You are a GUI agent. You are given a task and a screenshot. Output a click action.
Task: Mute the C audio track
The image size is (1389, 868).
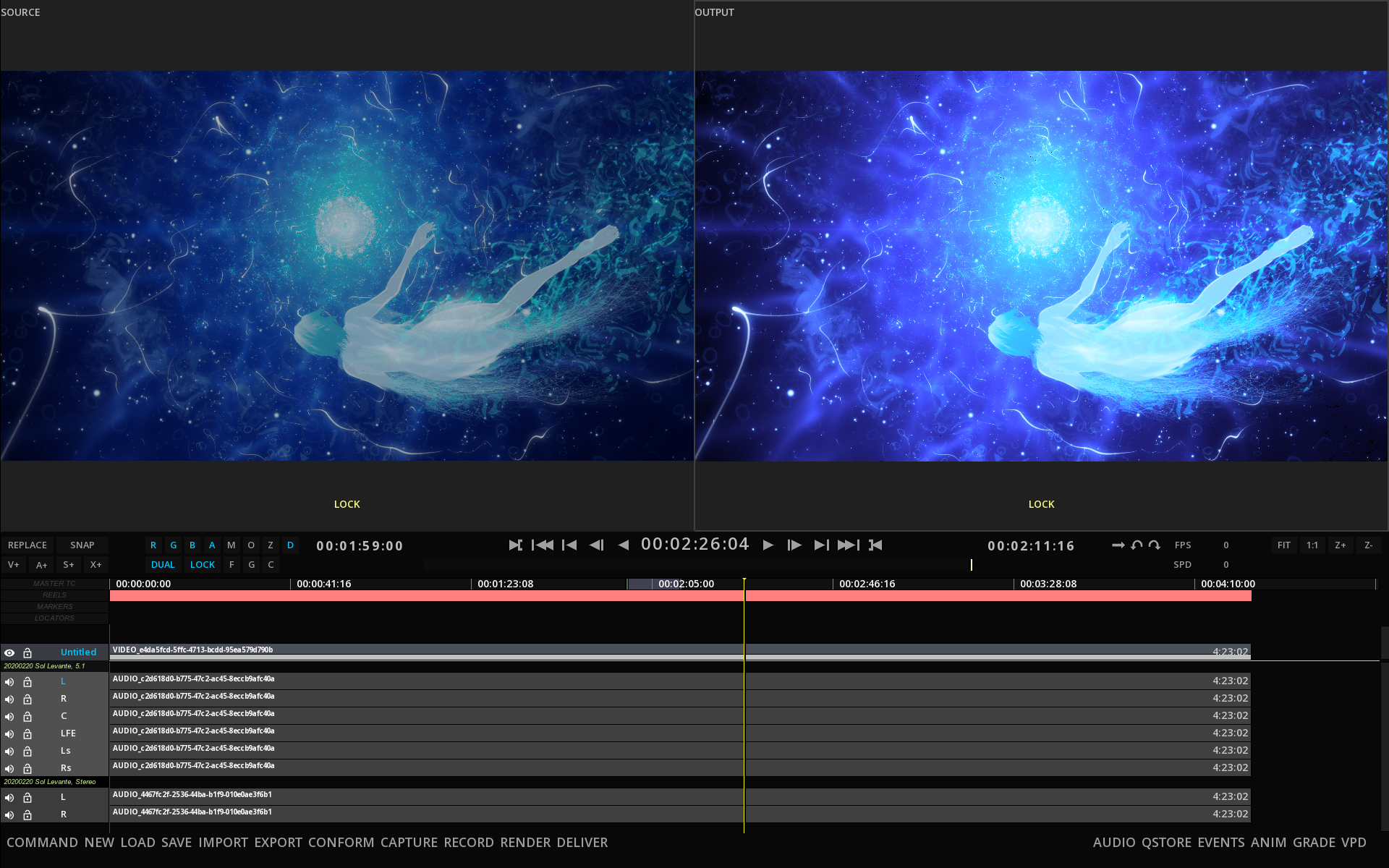point(9,716)
